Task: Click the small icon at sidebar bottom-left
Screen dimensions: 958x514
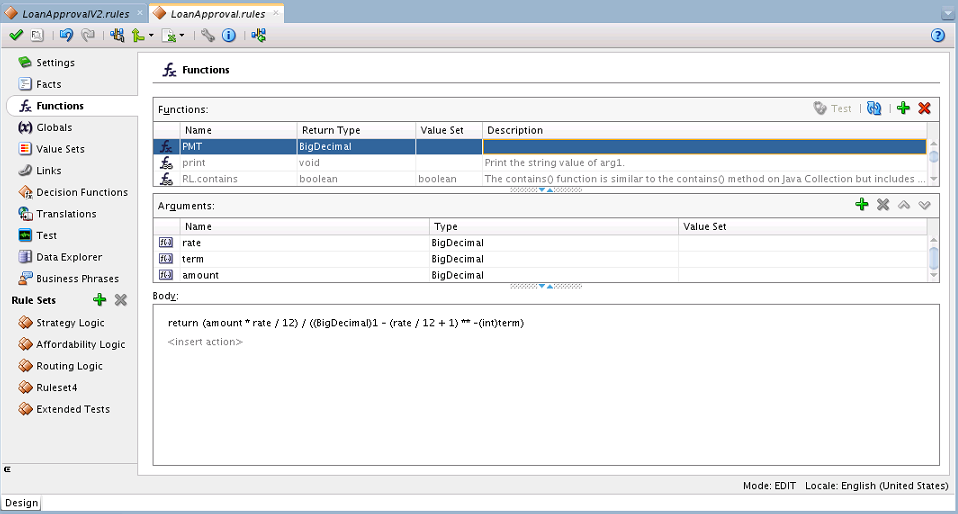Action: point(7,469)
